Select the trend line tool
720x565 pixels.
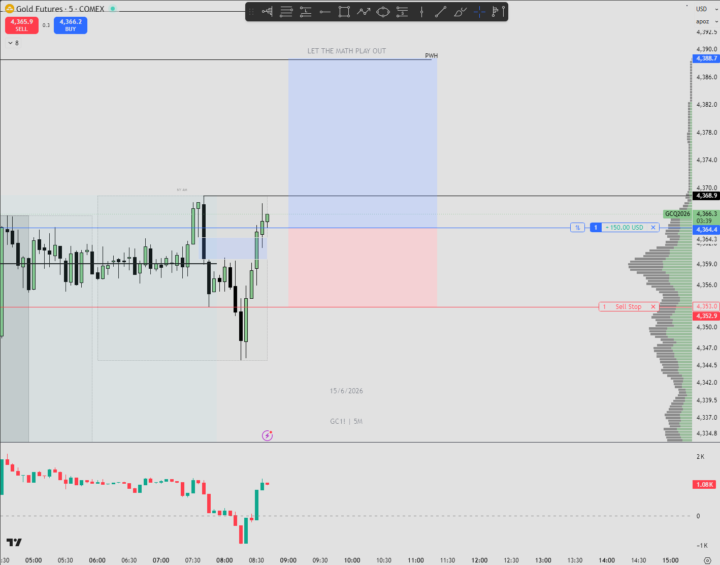pyautogui.click(x=440, y=12)
